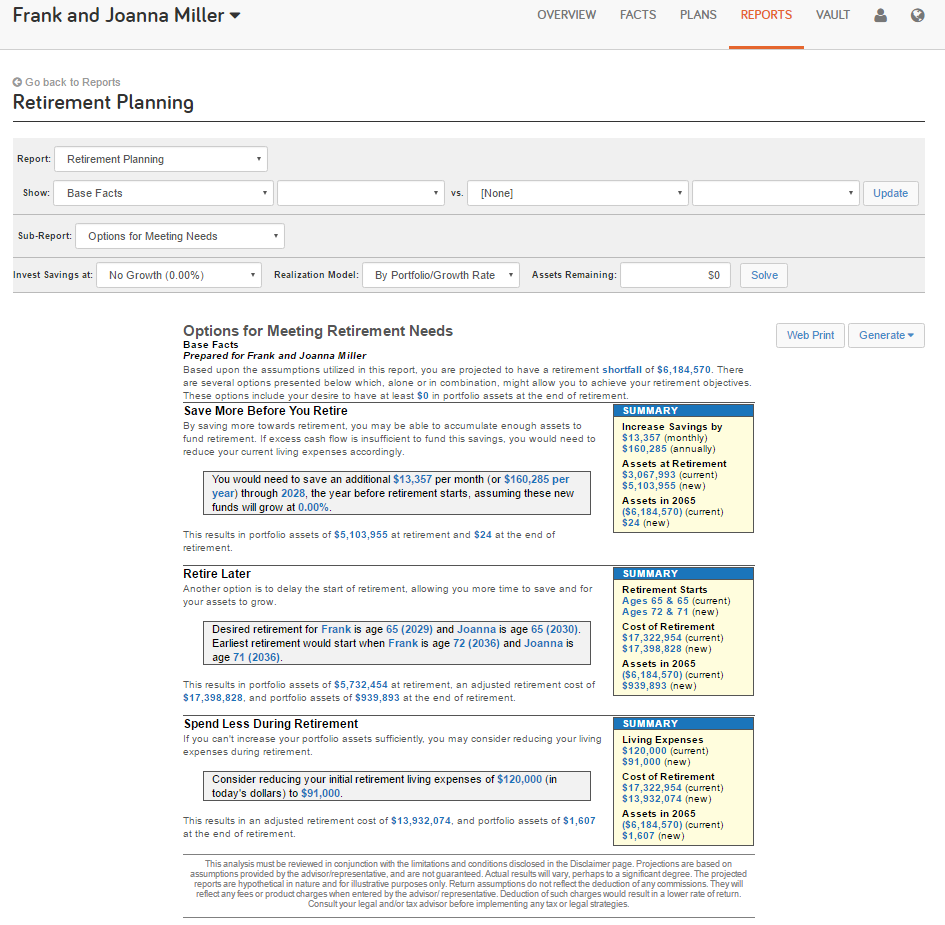Open the Show dropdown set to Base Facts
The image size is (945, 925).
coord(163,193)
